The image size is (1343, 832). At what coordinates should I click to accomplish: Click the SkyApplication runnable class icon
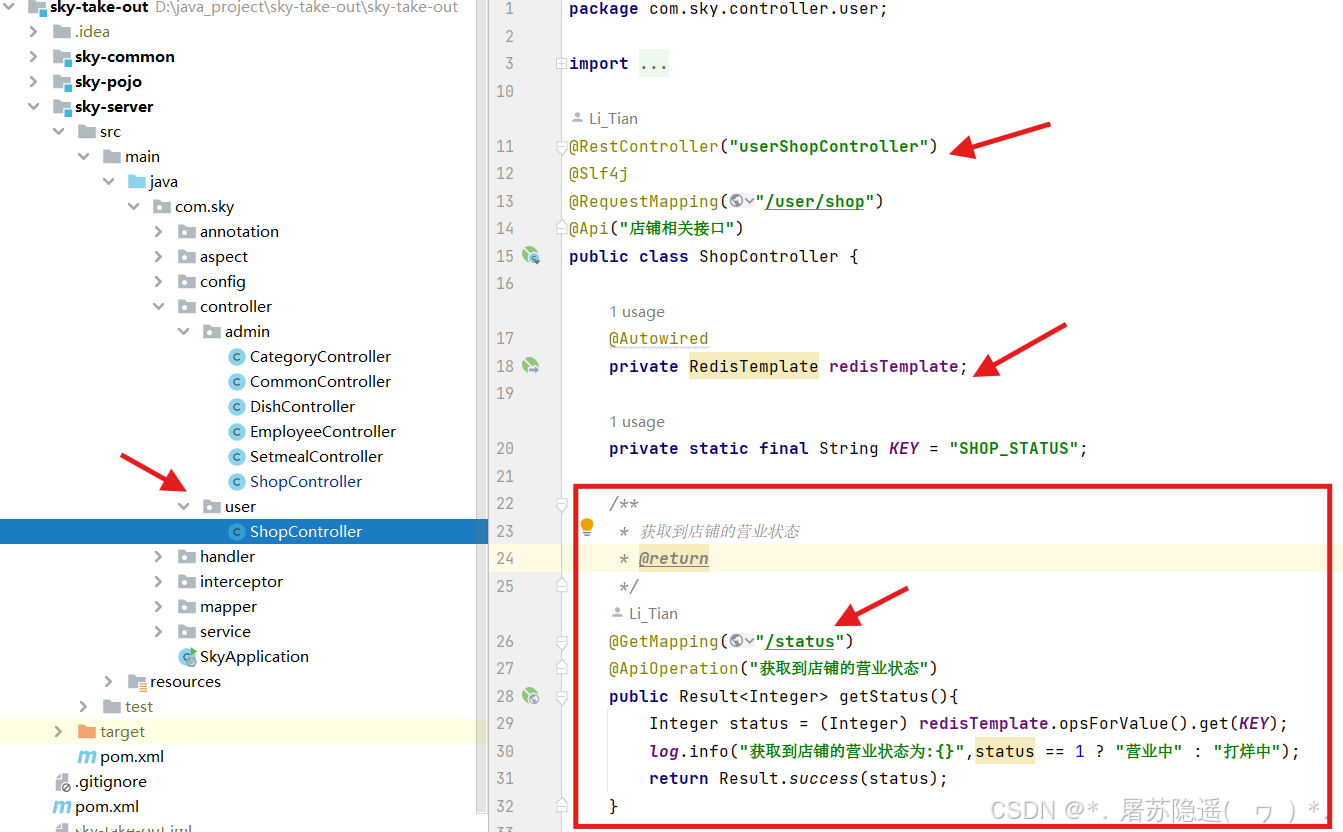[x=187, y=657]
